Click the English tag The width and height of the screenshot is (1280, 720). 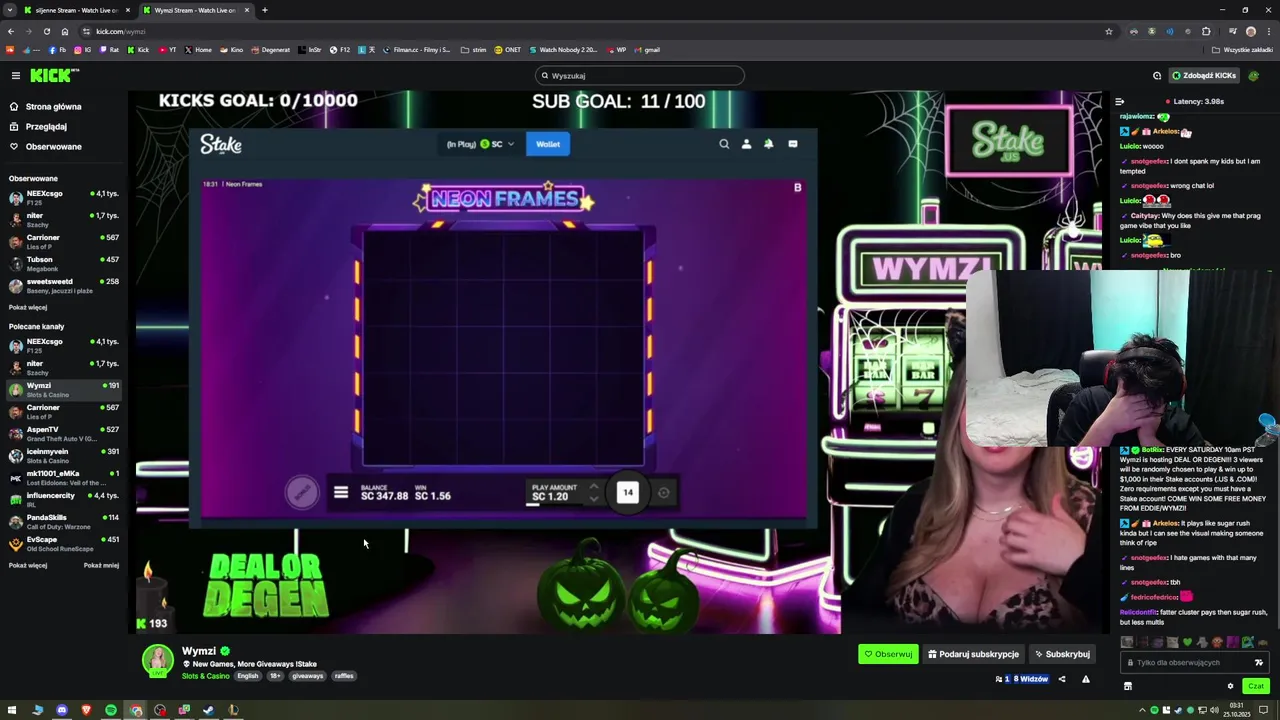[248, 677]
